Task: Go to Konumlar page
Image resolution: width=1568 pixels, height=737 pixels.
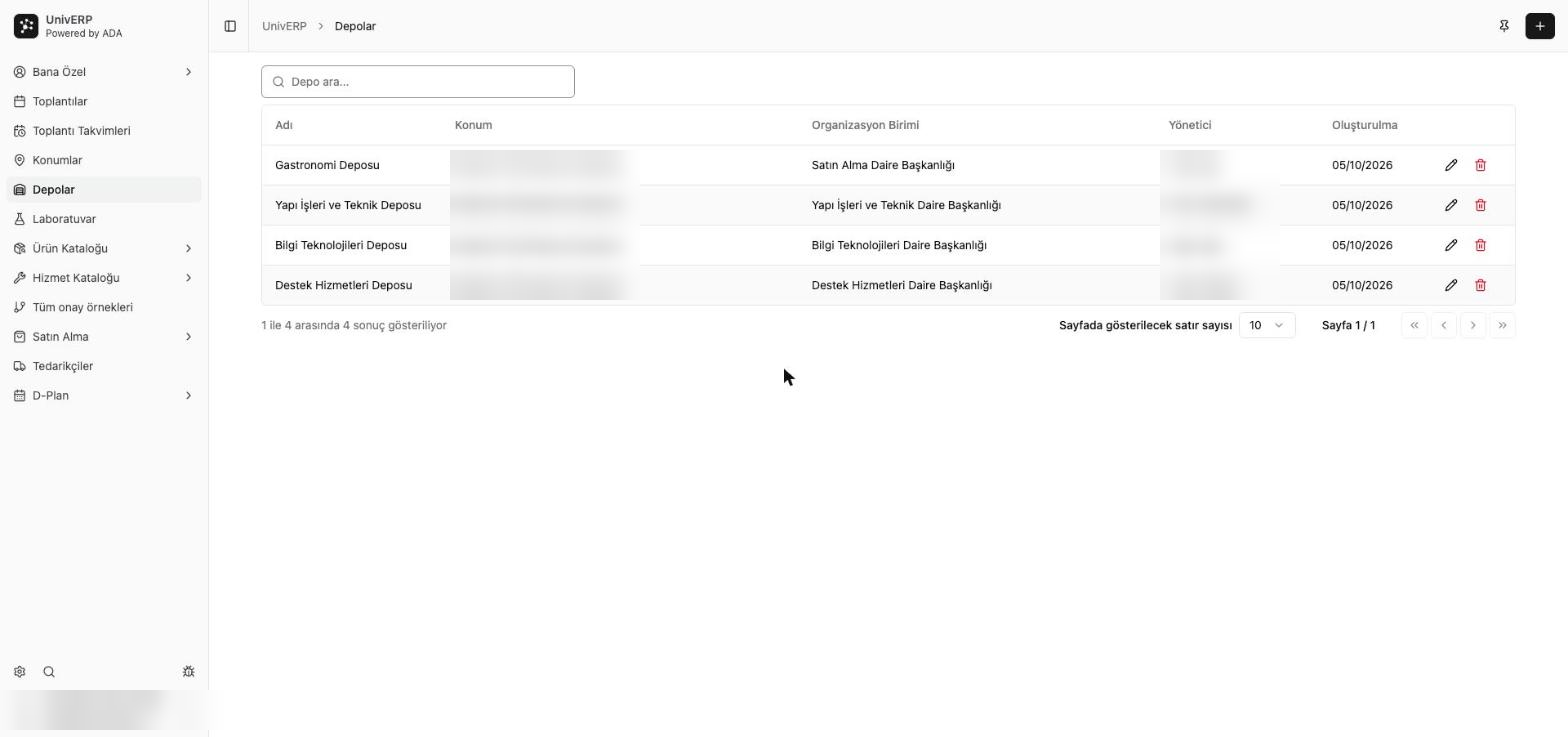Action: click(104, 160)
